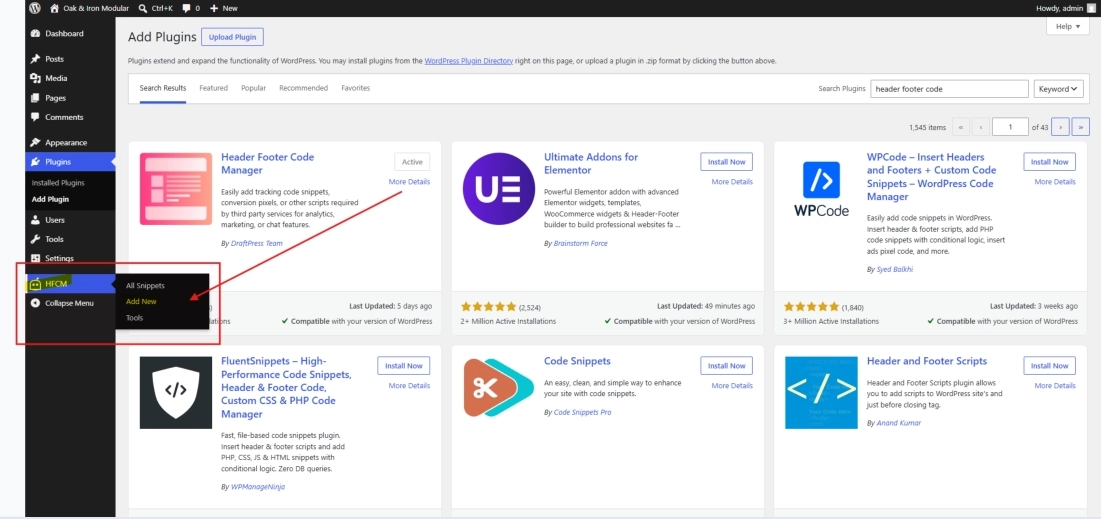Open the Code Snippets title link
Image resolution: width=1101 pixels, height=519 pixels.
[577, 361]
